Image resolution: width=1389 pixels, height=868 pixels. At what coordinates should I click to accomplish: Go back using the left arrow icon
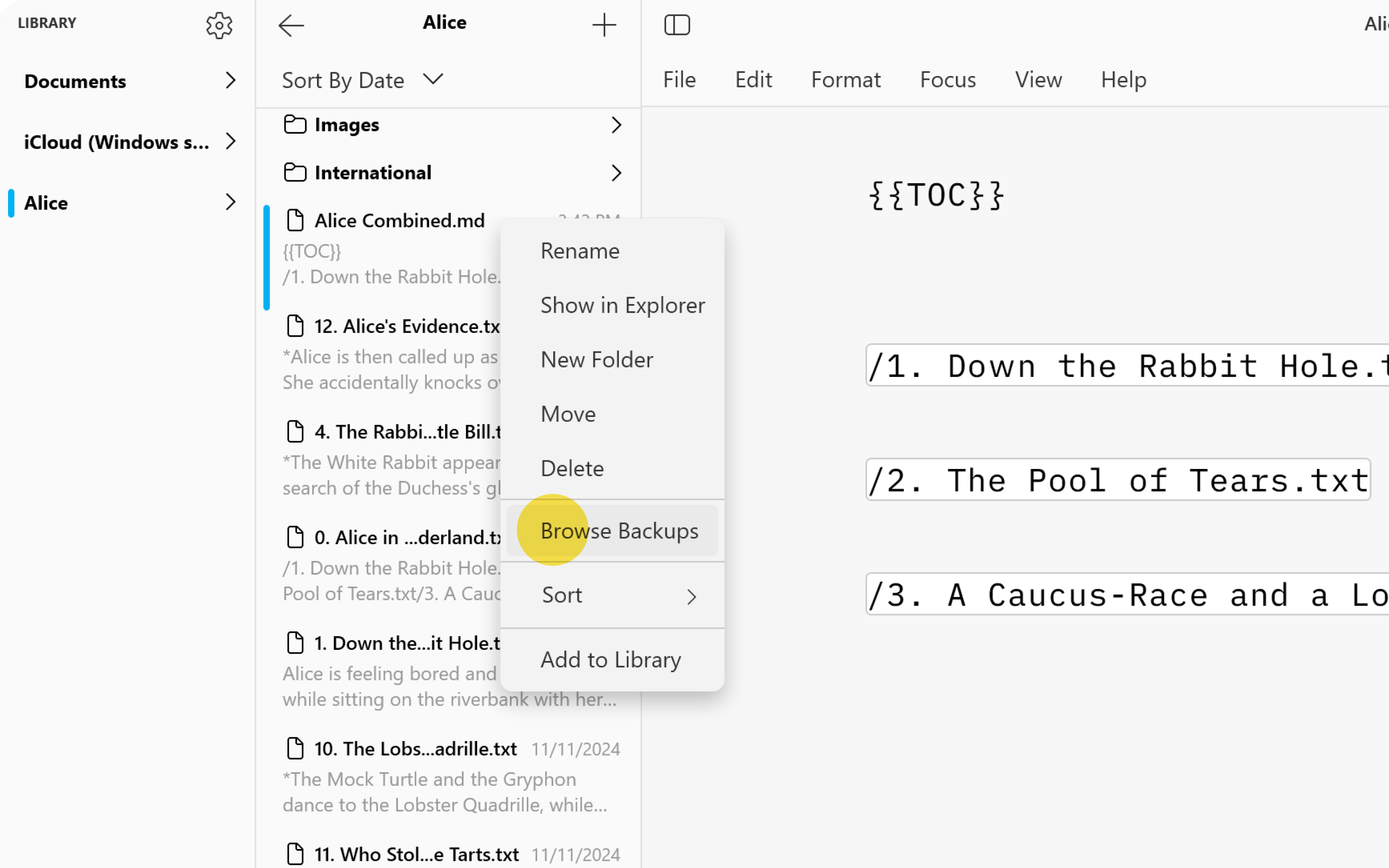[291, 25]
